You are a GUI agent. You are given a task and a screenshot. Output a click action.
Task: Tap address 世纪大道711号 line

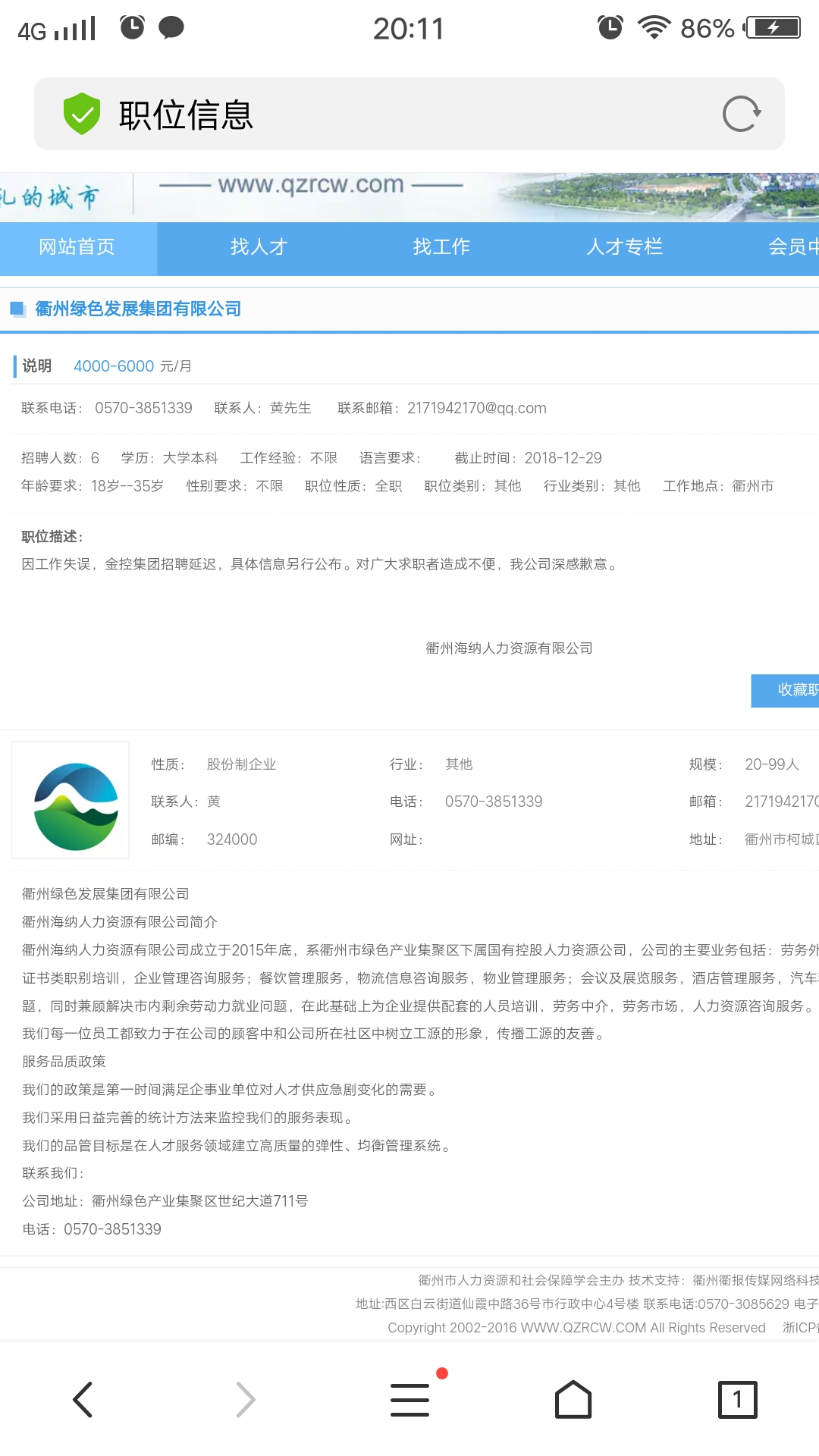tap(165, 1201)
